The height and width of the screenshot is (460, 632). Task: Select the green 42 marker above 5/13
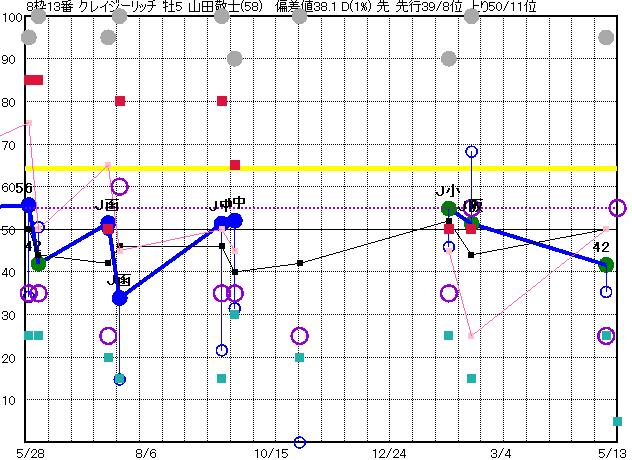pyautogui.click(x=606, y=265)
